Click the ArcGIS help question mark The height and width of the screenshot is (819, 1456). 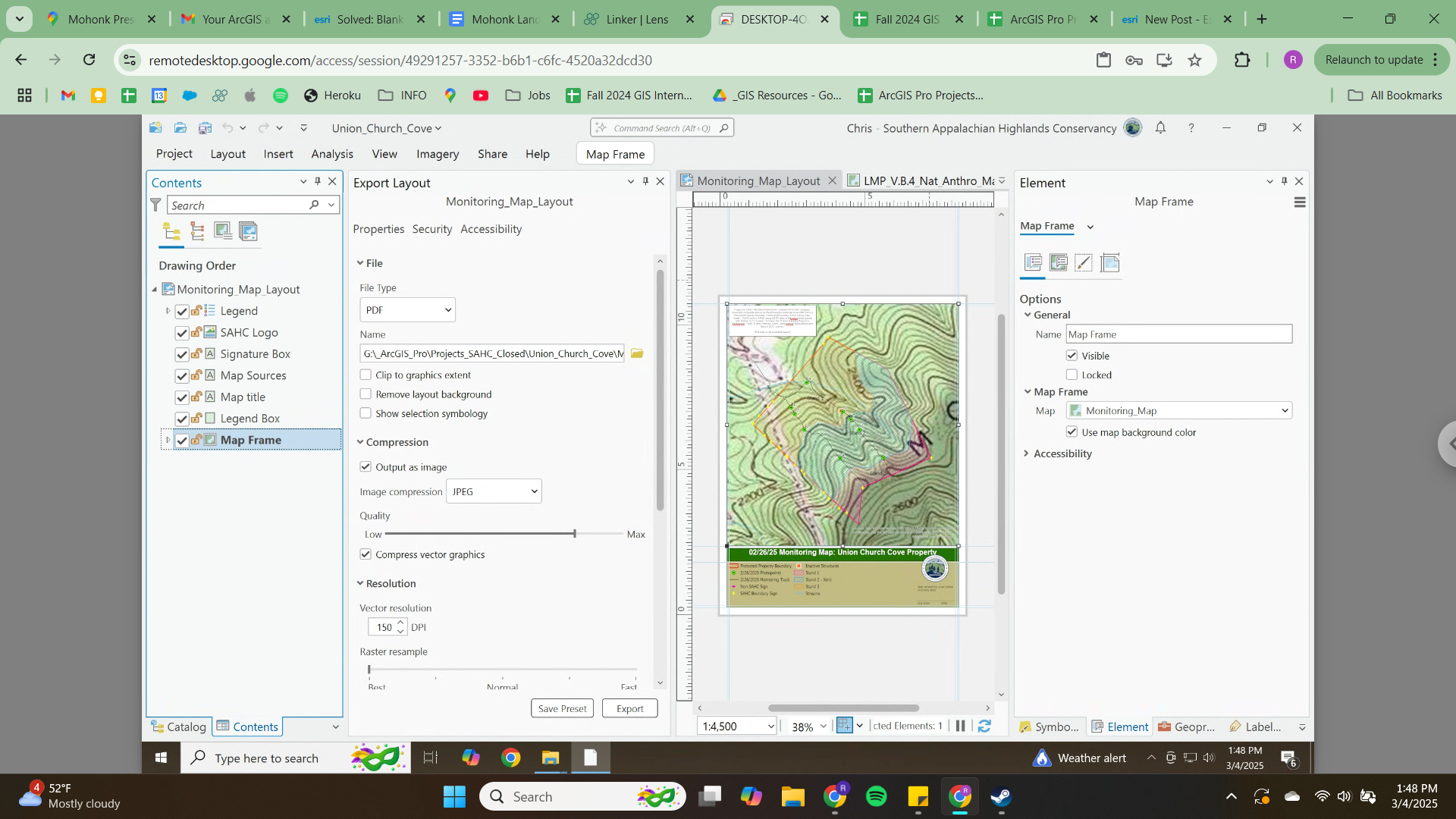tap(1191, 128)
